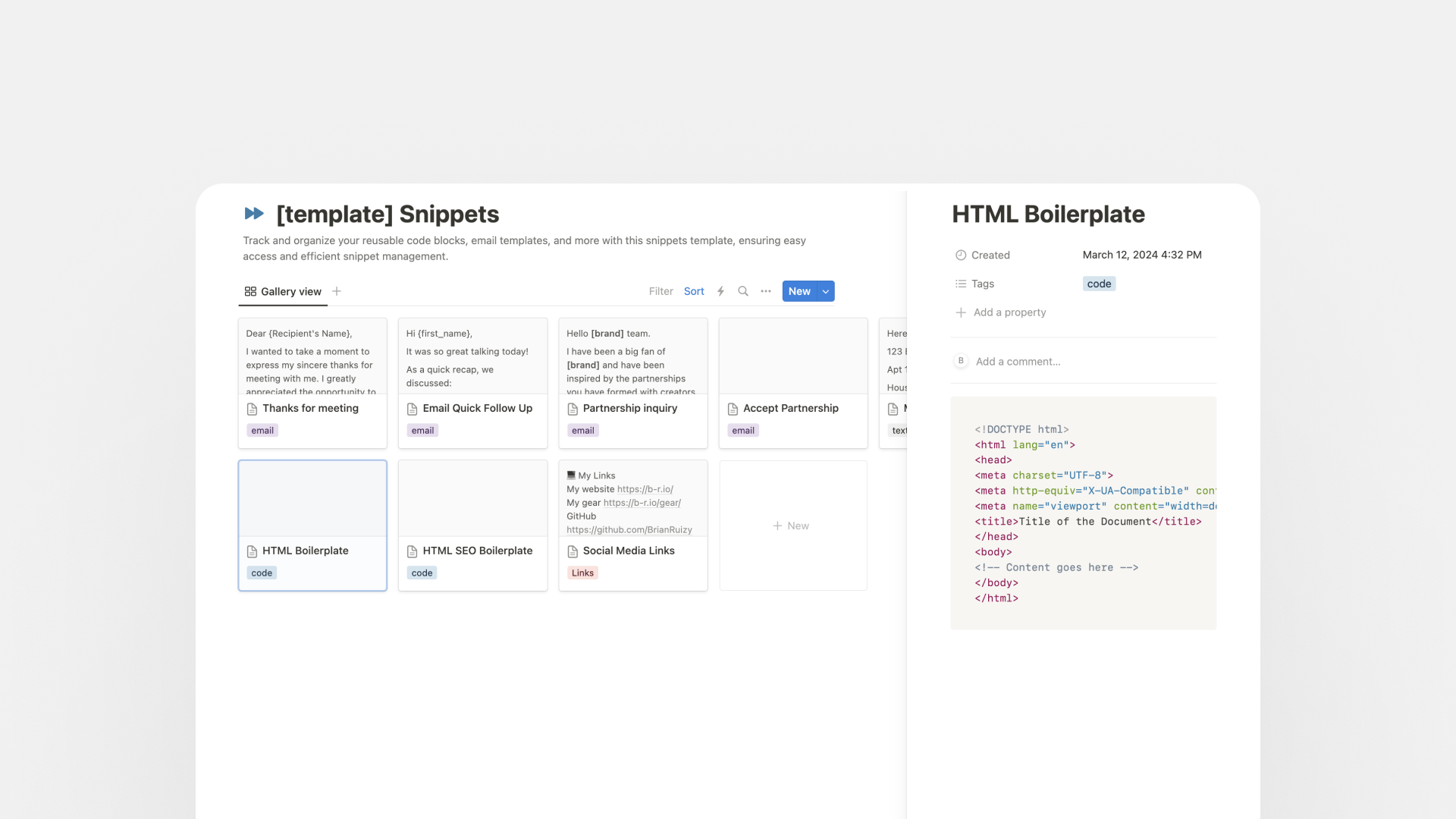Open the Filter option

click(661, 291)
